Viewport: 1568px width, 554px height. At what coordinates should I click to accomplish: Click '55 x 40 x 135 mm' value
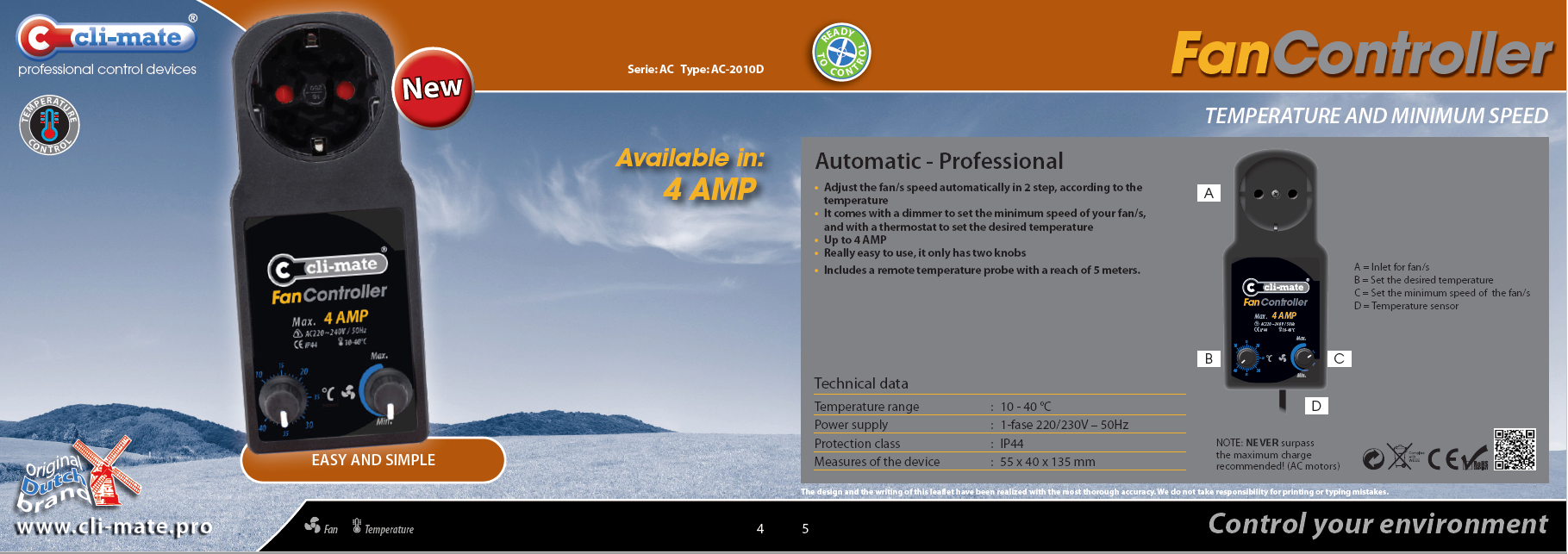click(x=1047, y=462)
